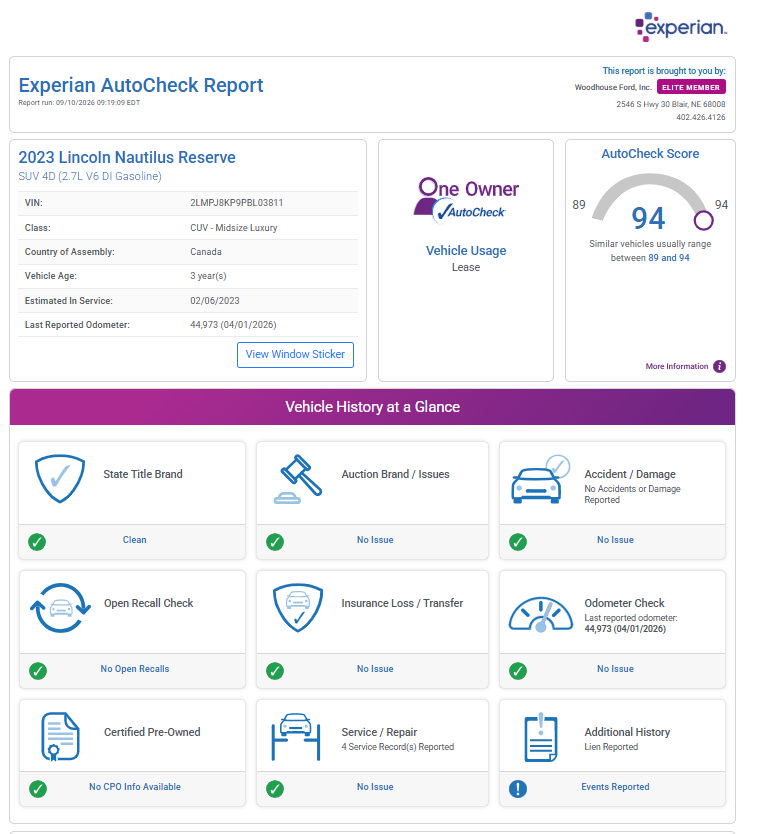
Task: Click the 3 year(s) vehicle age value
Action: click(209, 276)
